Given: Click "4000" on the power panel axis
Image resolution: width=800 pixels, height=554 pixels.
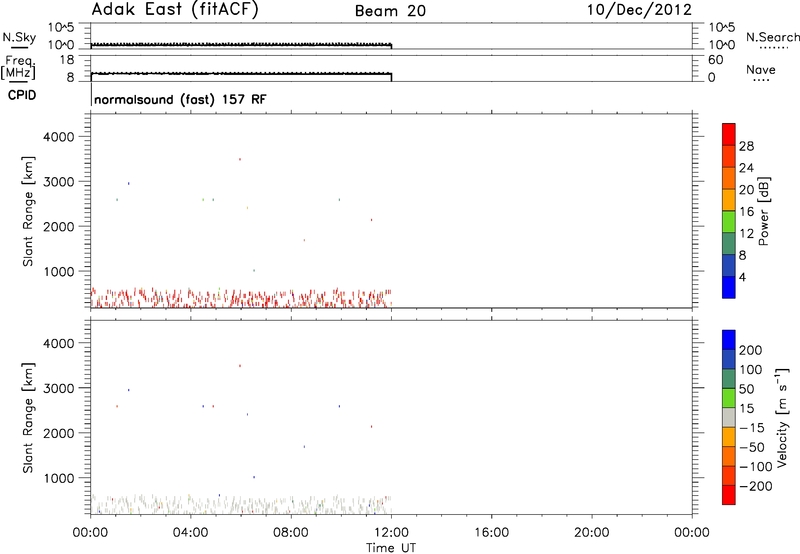Looking at the screenshot, I should pos(58,137).
